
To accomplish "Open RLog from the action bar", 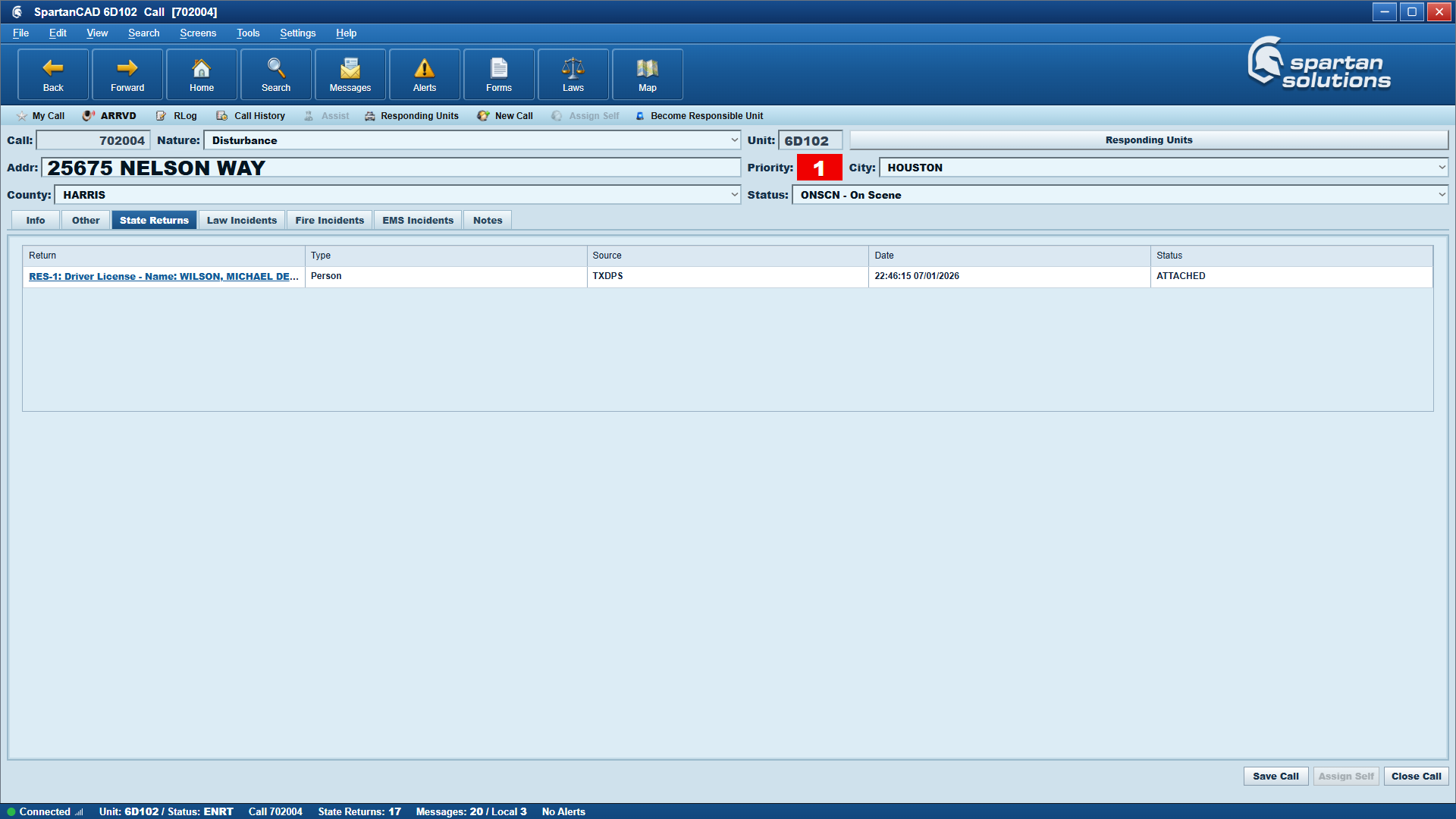I will click(177, 116).
